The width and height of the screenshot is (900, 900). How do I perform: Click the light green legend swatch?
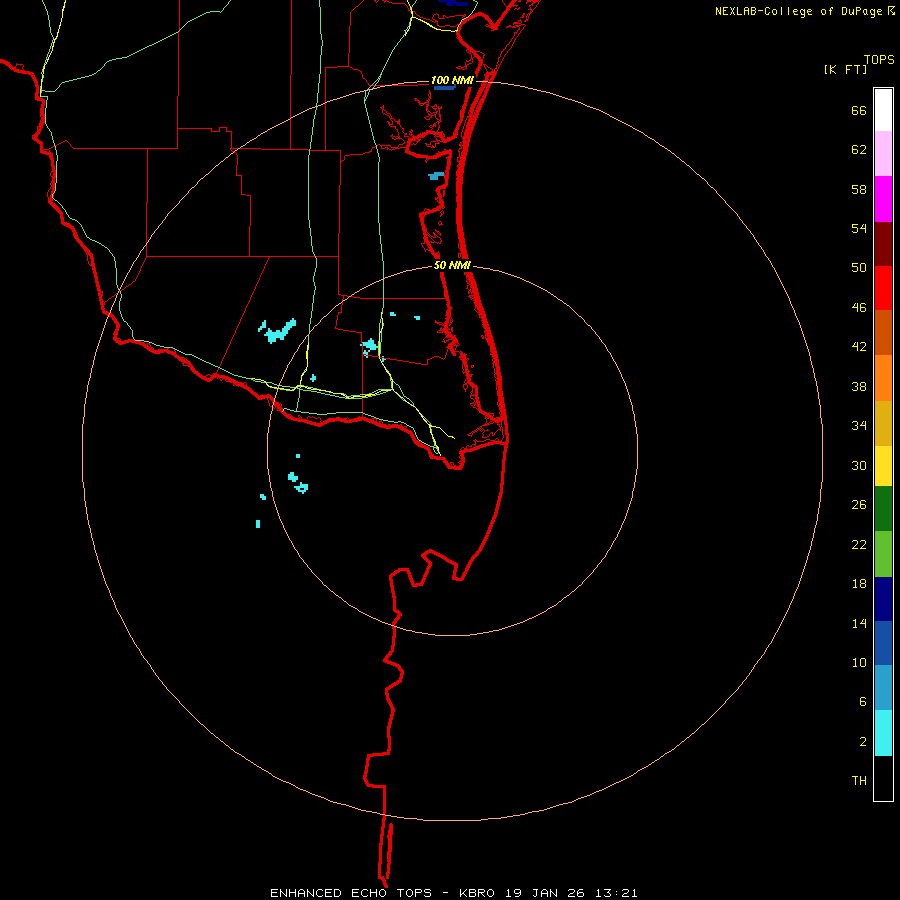tap(883, 553)
